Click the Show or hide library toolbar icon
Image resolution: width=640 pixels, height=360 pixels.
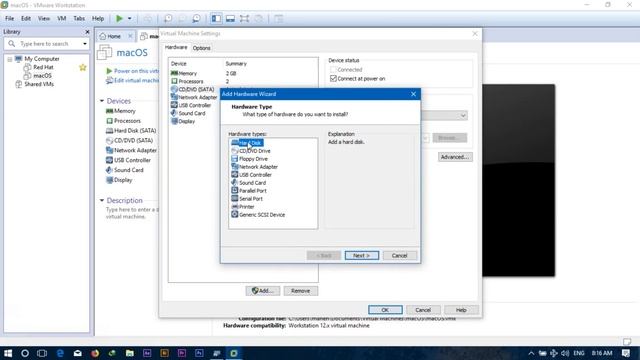(x=216, y=18)
